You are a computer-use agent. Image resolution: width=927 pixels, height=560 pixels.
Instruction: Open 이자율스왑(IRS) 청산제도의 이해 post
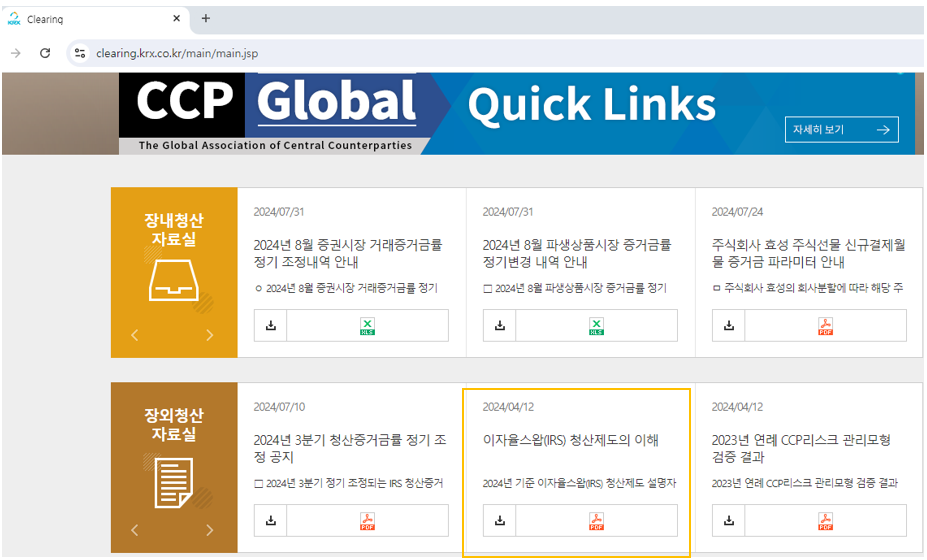(571, 440)
